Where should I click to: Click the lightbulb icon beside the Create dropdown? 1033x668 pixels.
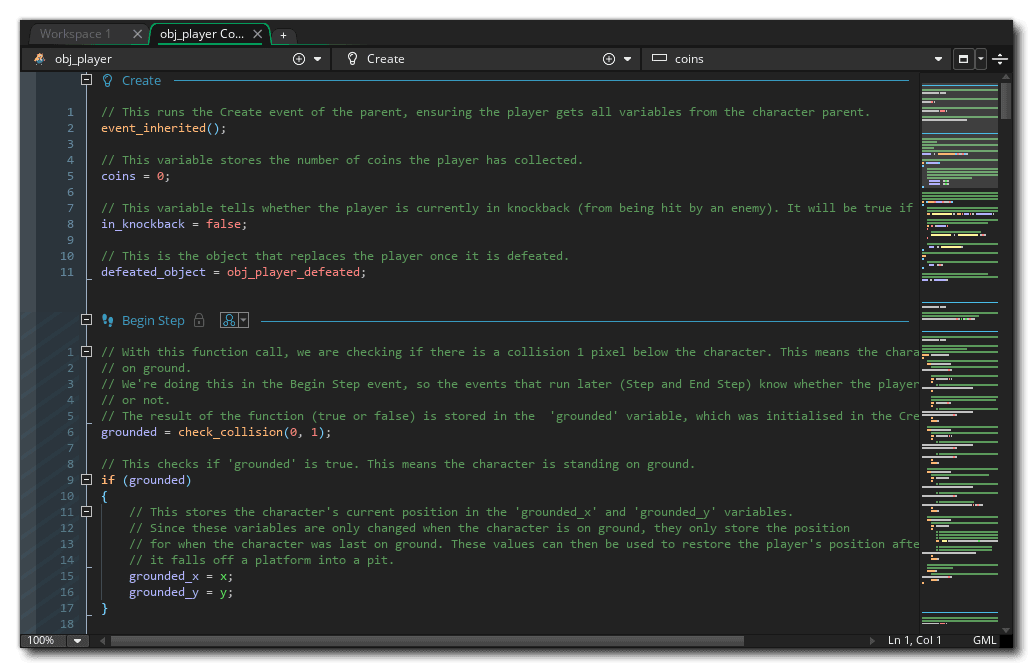pyautogui.click(x=352, y=59)
